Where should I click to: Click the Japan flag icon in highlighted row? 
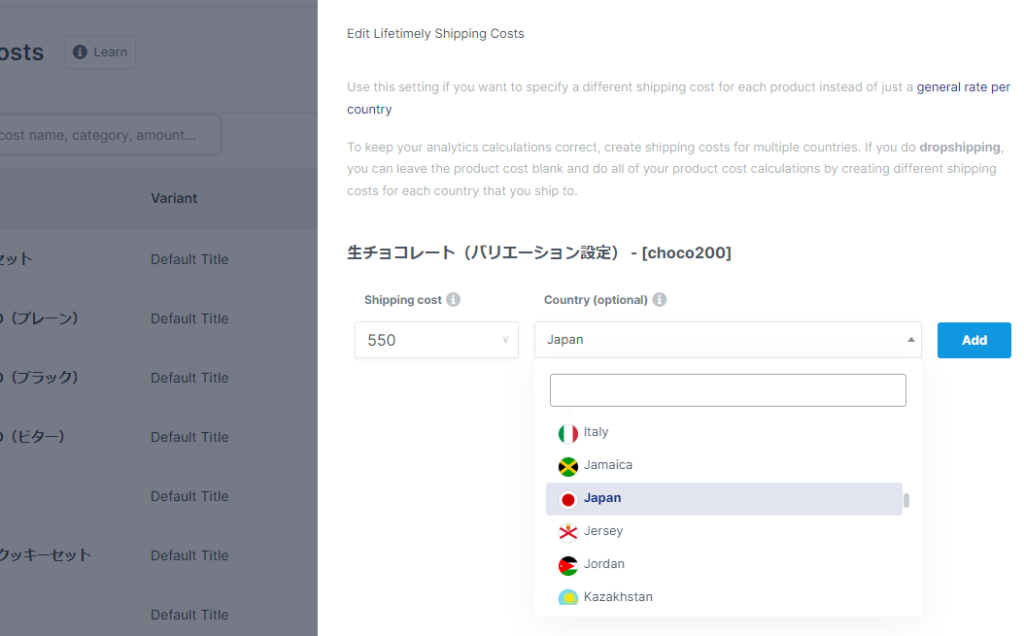click(567, 498)
